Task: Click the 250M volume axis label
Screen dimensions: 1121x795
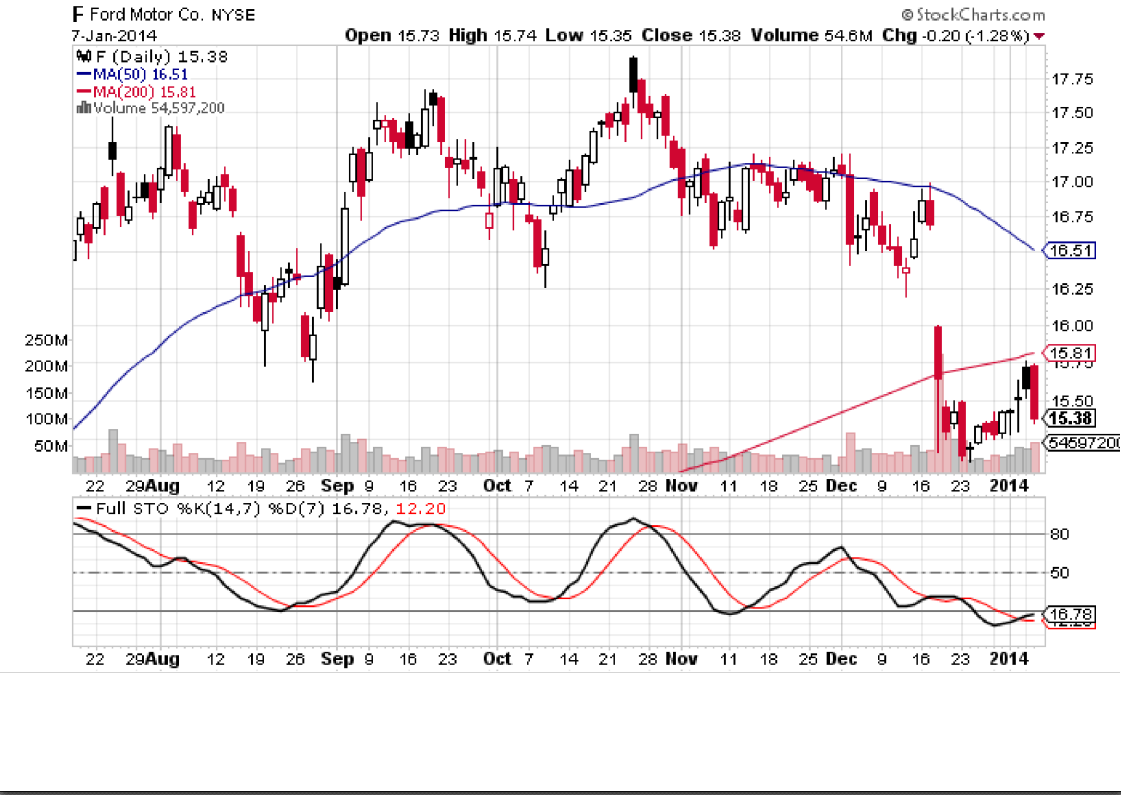Action: [46, 340]
